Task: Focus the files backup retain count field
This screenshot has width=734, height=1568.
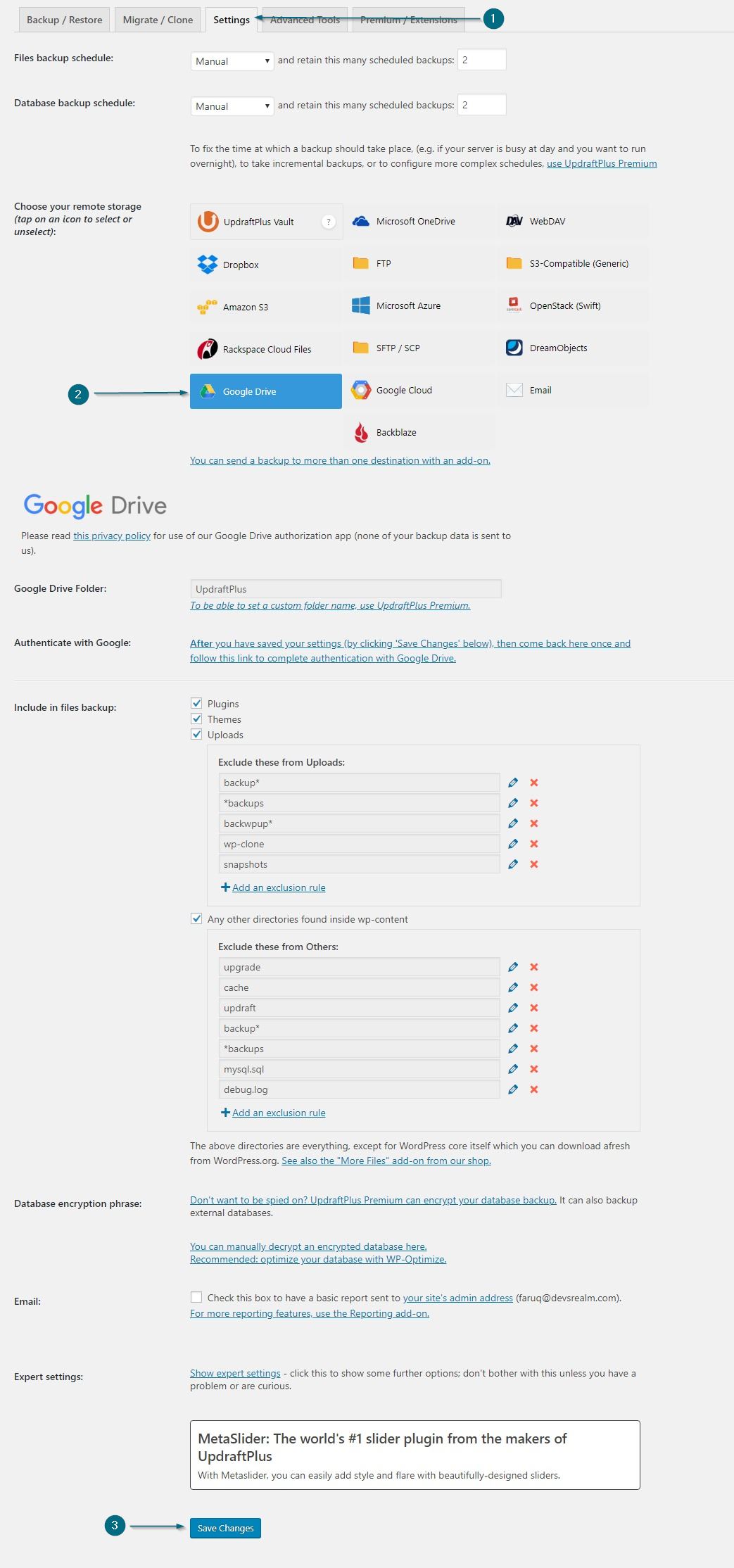Action: (482, 60)
